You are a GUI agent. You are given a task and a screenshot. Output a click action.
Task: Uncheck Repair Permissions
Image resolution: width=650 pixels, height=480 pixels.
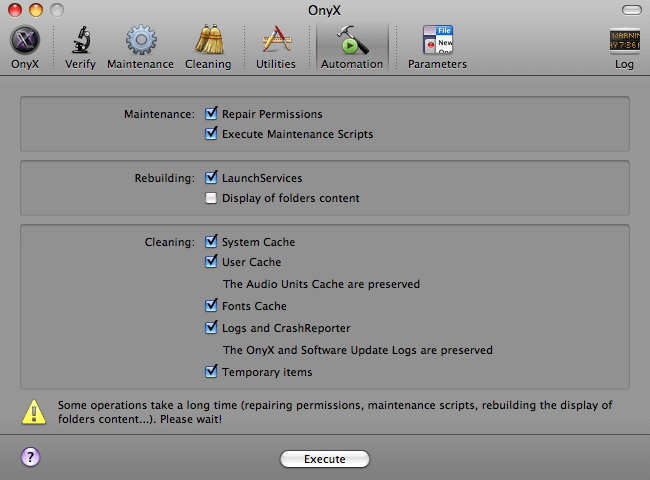[x=211, y=113]
